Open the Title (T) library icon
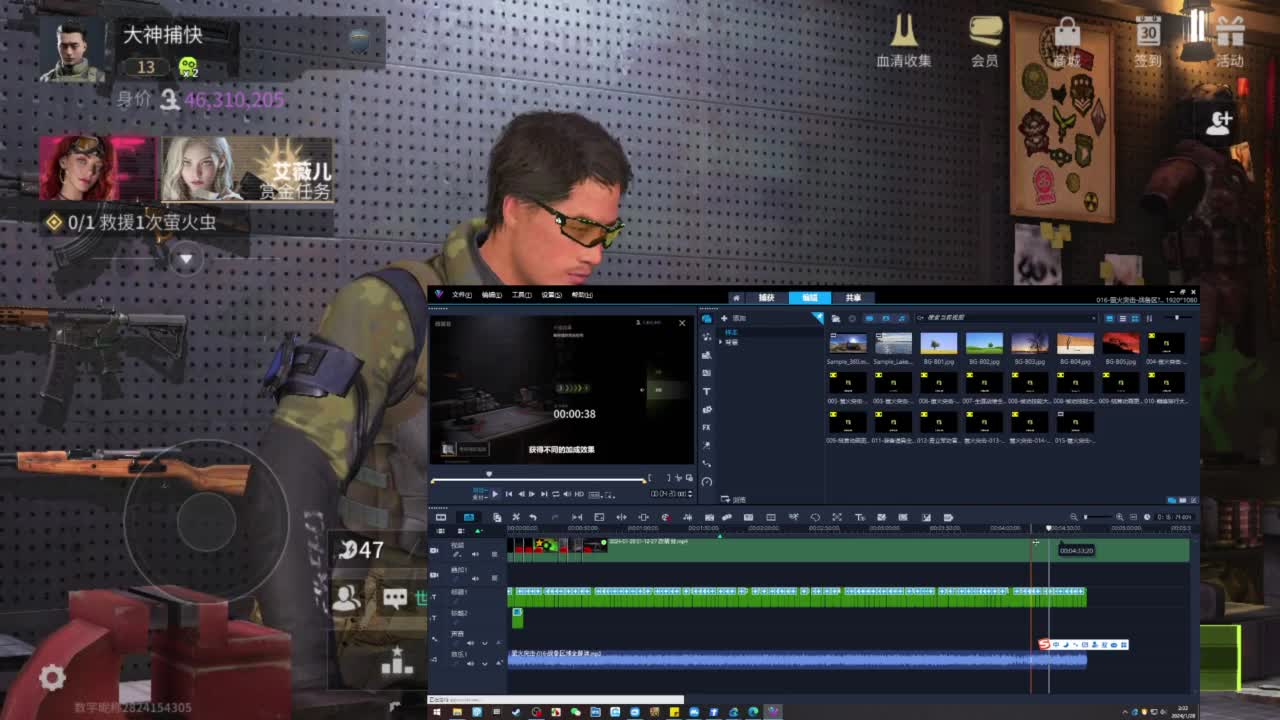This screenshot has height=720, width=1280. [x=706, y=391]
